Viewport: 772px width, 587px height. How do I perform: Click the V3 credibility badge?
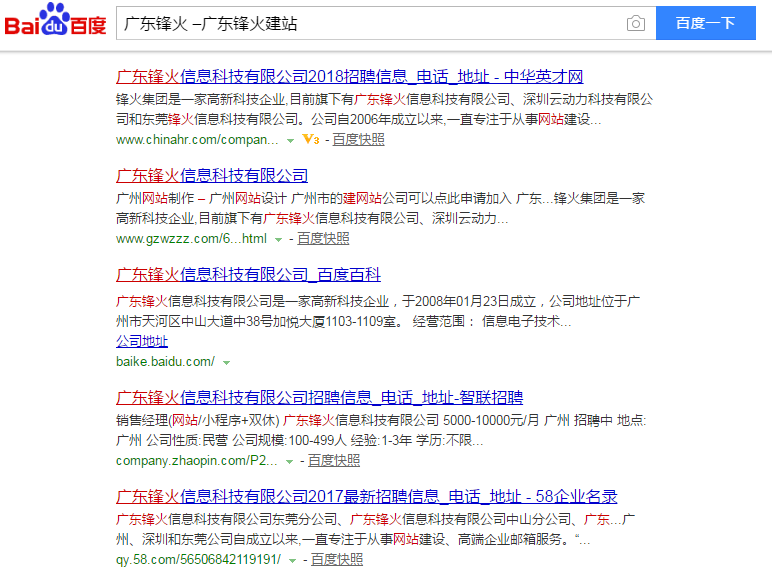[x=311, y=139]
